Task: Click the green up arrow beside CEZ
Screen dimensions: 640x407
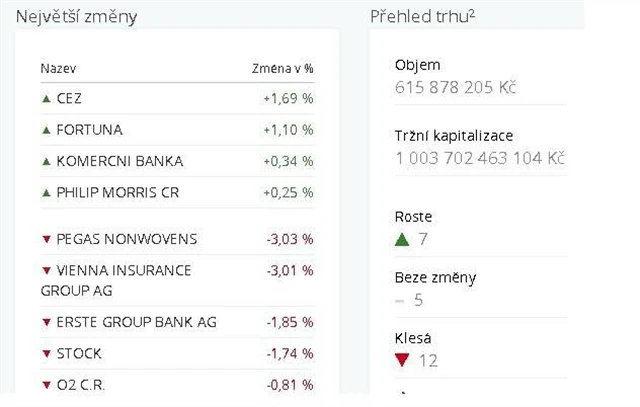Action: click(45, 99)
